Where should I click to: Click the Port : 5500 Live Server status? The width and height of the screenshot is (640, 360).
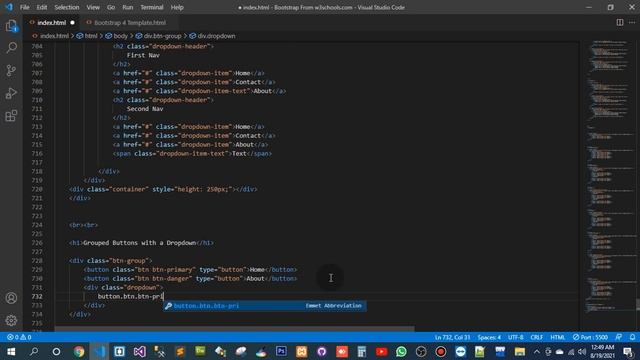coord(590,337)
